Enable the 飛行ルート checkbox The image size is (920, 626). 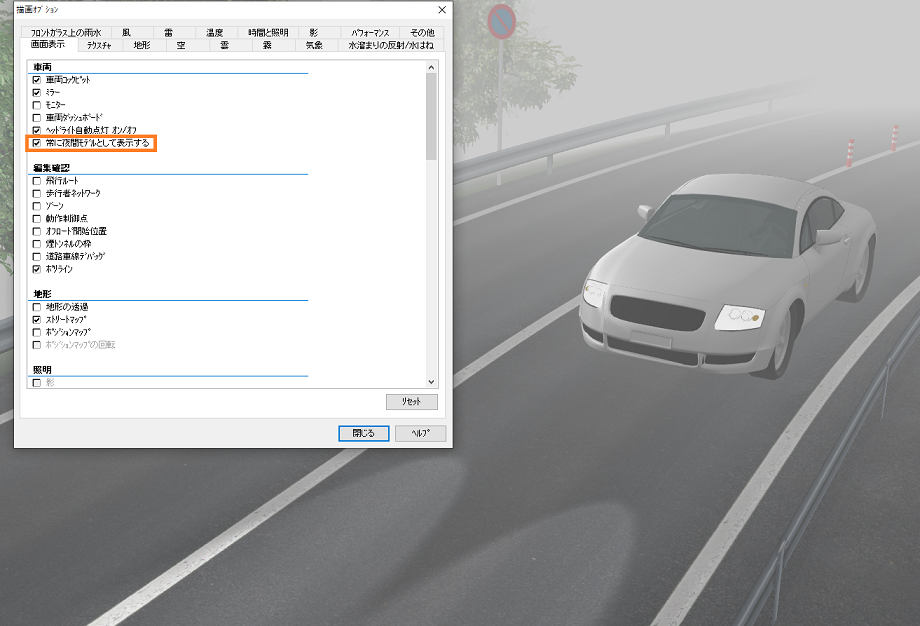pos(36,181)
